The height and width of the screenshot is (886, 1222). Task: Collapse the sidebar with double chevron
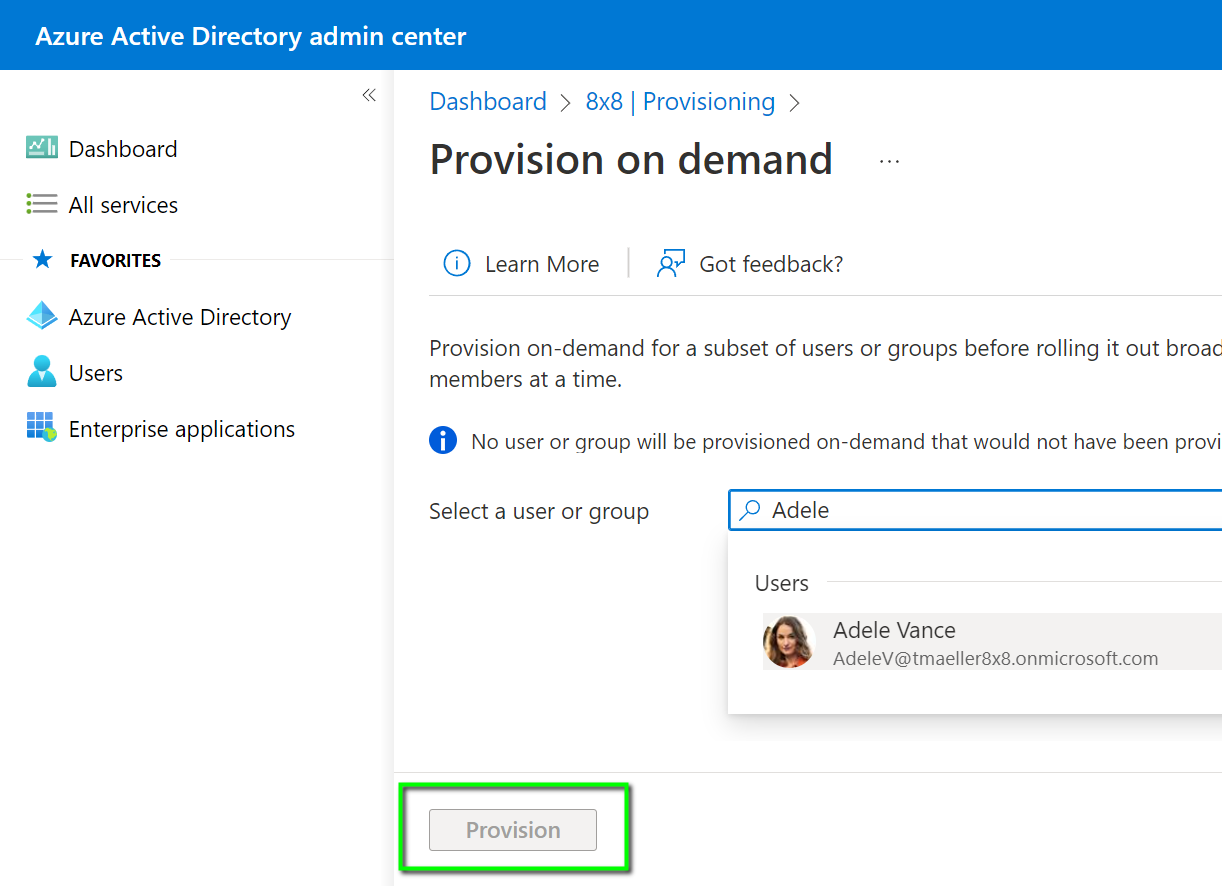coord(369,95)
